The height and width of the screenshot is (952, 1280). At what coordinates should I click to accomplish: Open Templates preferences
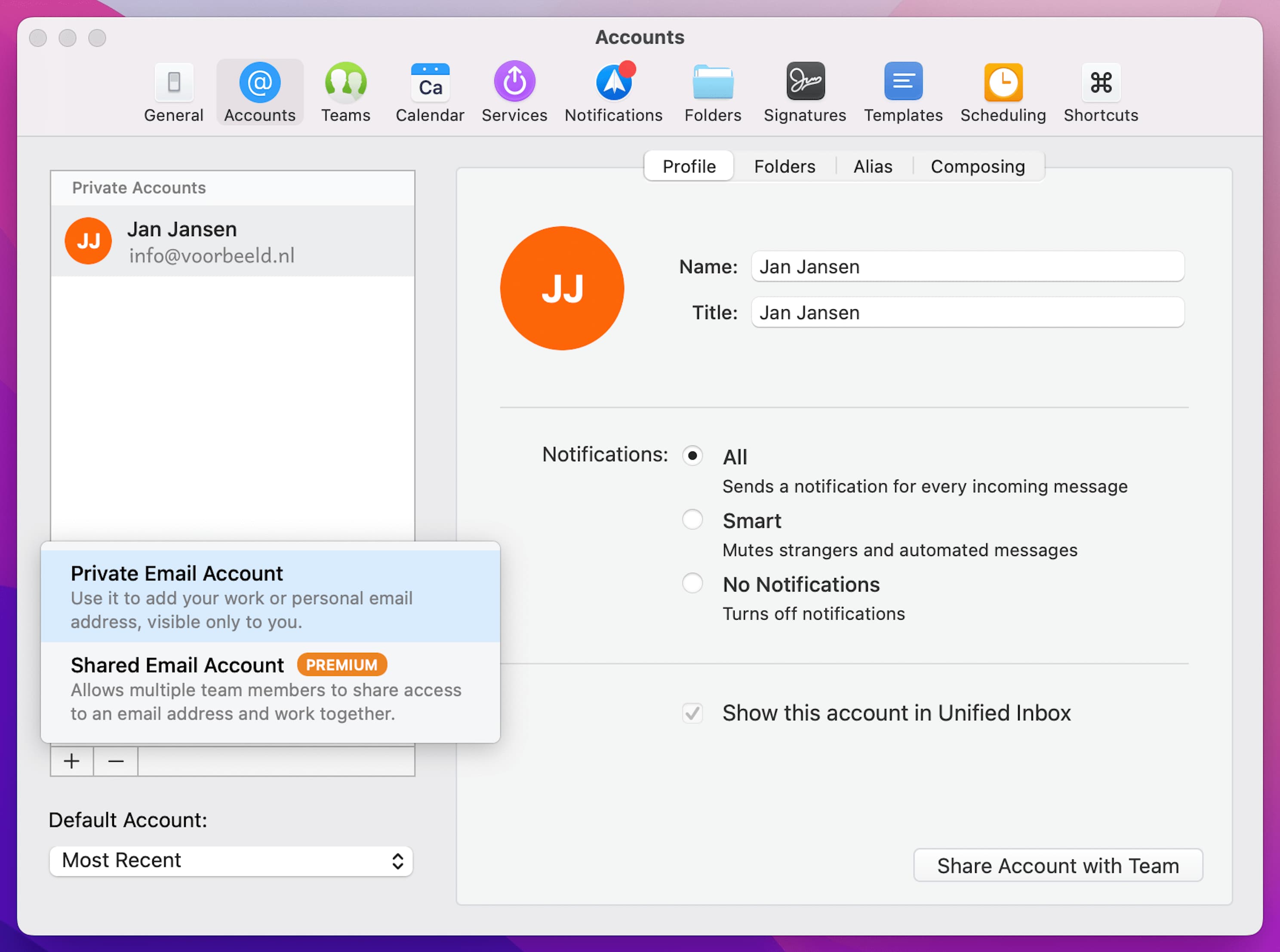(x=903, y=92)
